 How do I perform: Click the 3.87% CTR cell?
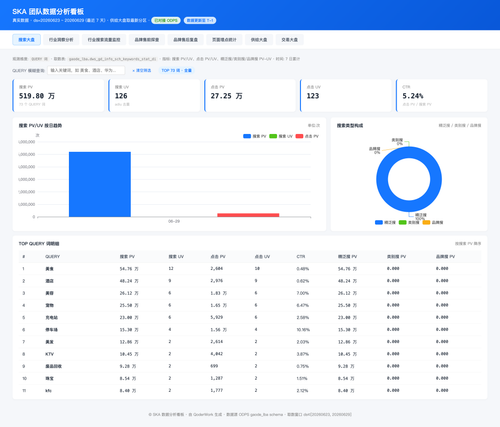tap(303, 354)
